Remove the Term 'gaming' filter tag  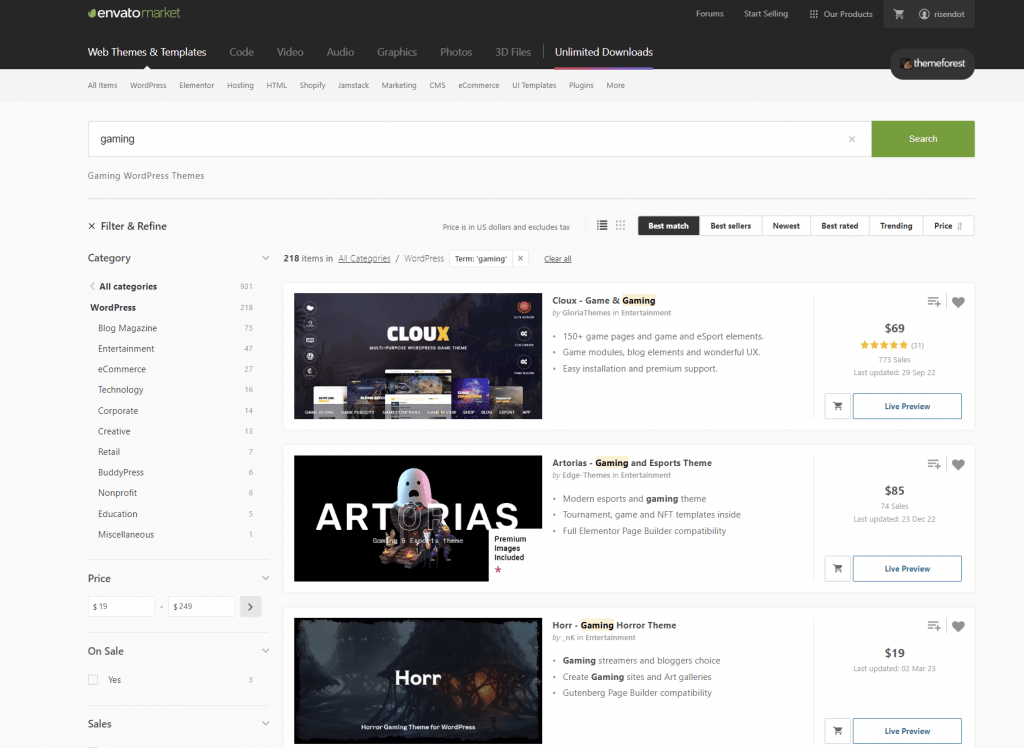point(520,259)
